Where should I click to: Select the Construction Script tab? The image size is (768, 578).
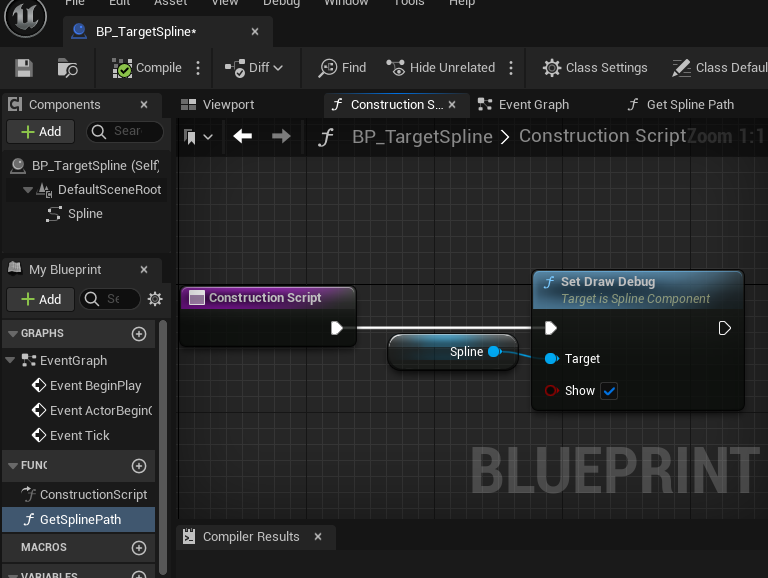pos(396,104)
